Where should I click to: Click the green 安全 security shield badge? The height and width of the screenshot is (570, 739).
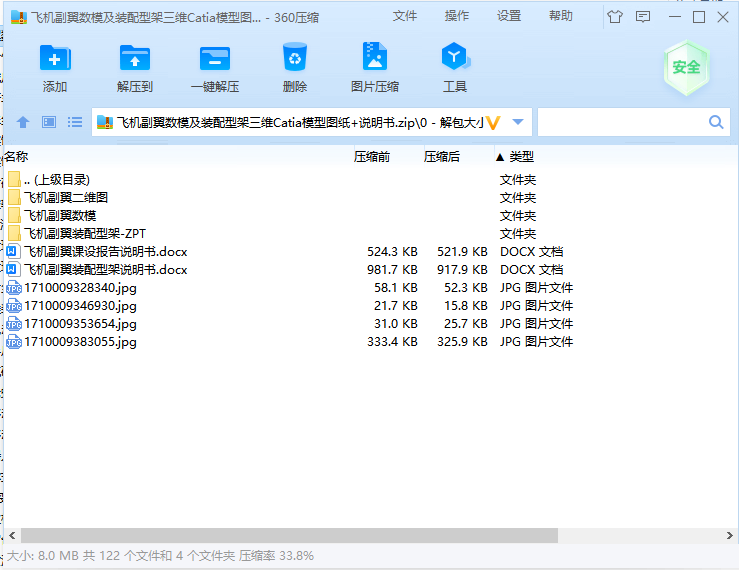tap(687, 67)
